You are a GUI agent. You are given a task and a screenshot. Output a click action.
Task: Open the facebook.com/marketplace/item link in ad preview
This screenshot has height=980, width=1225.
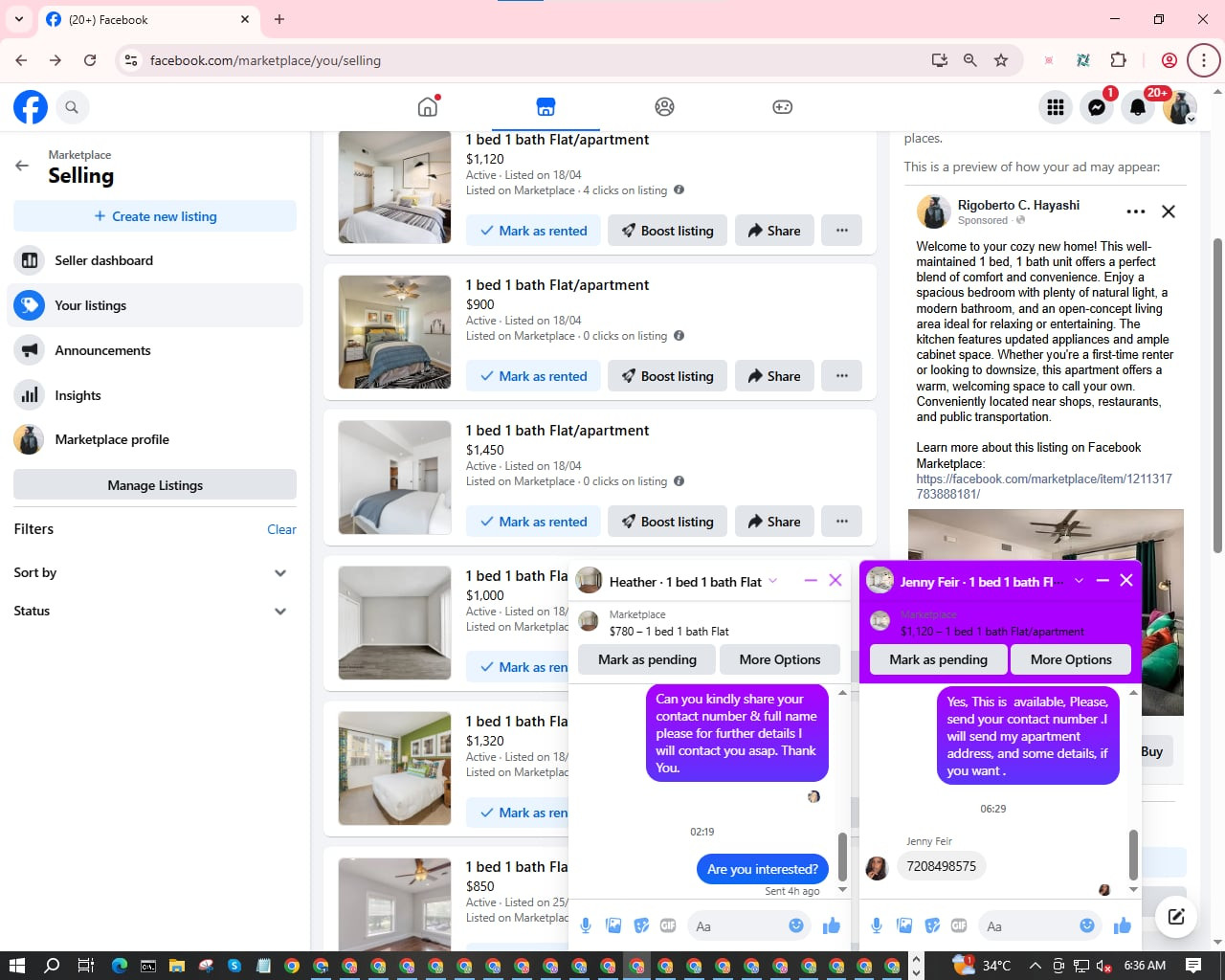pos(1044,486)
